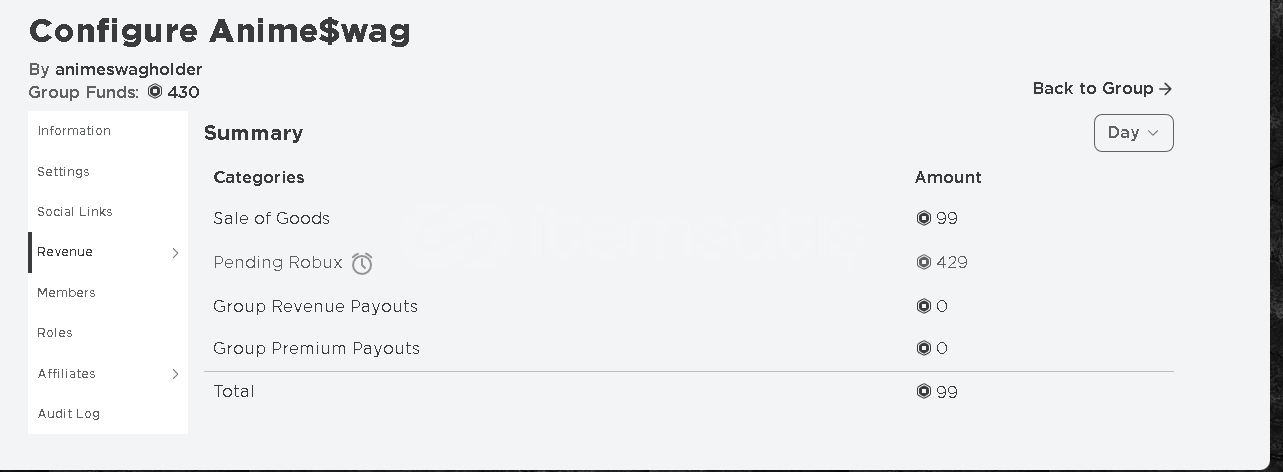This screenshot has width=1283, height=472.
Task: Click the Robux icon in Group Premium Payouts row
Action: coord(923,348)
